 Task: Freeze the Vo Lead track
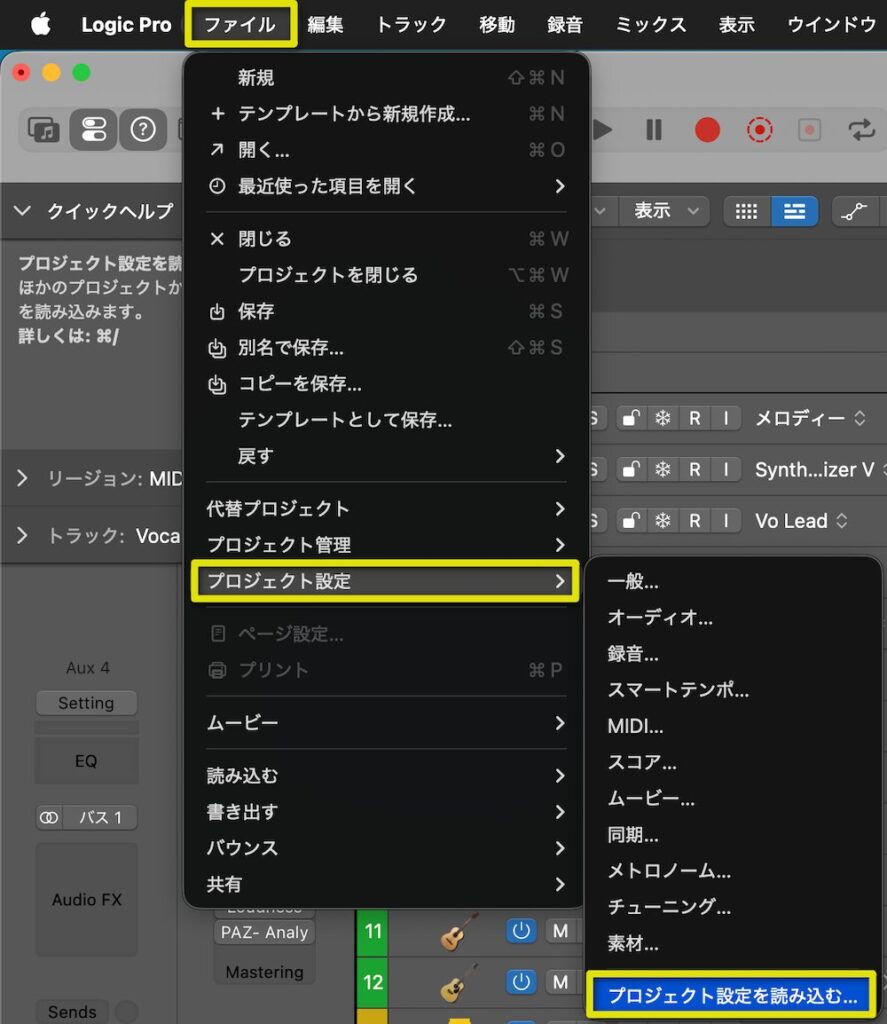point(662,520)
